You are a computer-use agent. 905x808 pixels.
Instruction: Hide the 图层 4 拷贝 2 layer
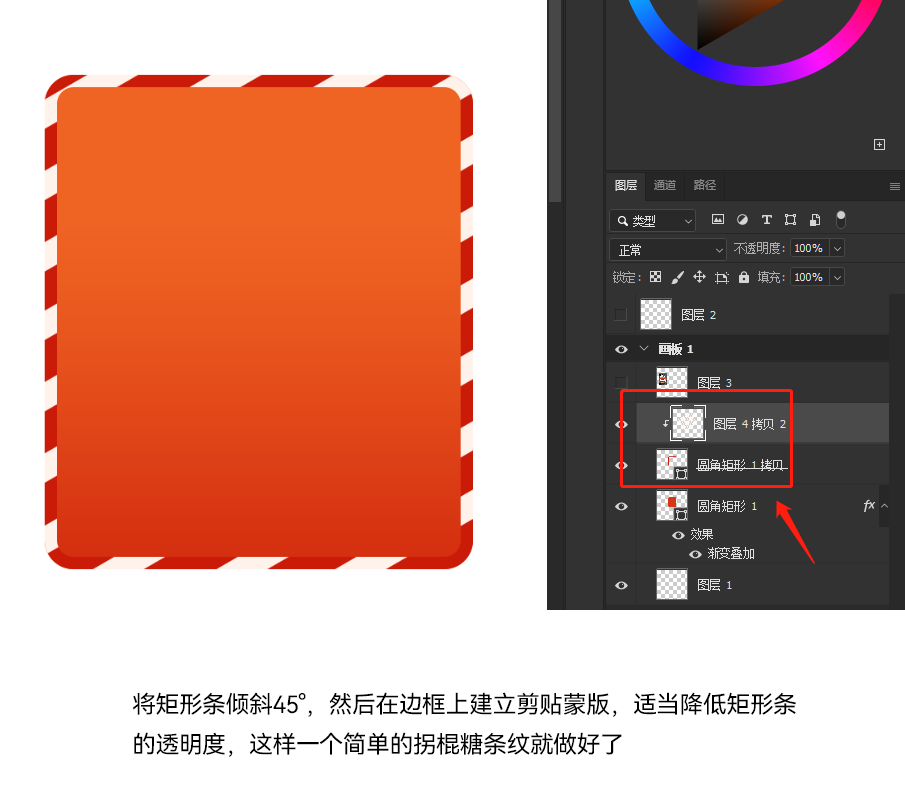[x=621, y=424]
